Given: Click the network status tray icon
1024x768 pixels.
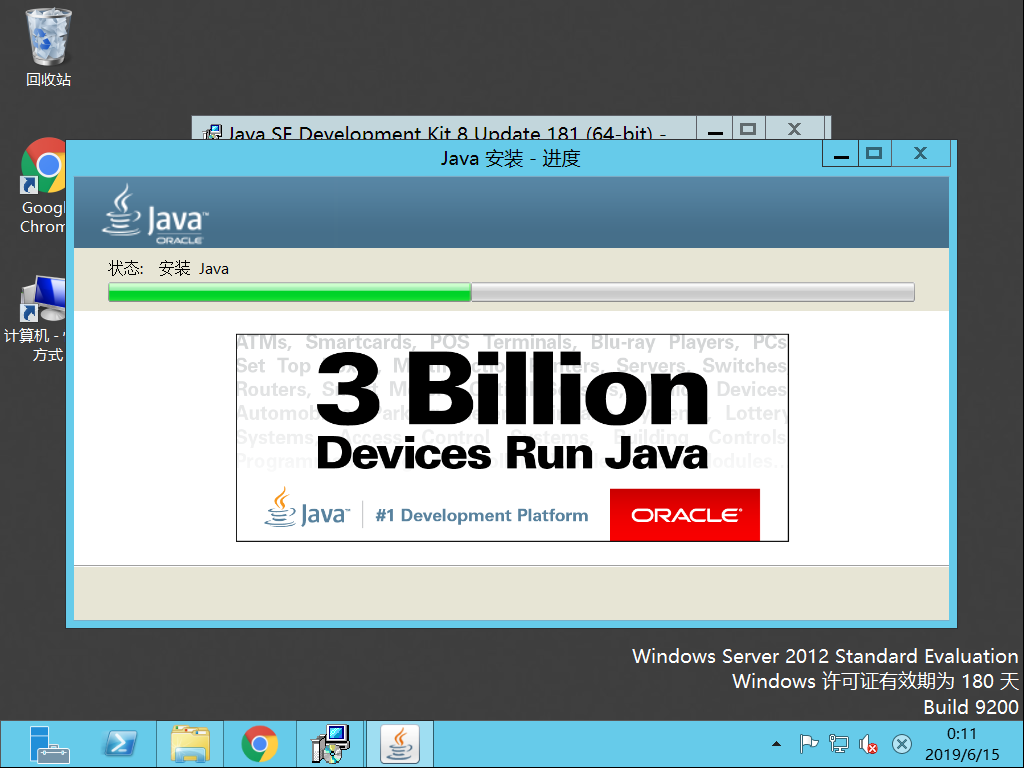Looking at the screenshot, I should 837,744.
